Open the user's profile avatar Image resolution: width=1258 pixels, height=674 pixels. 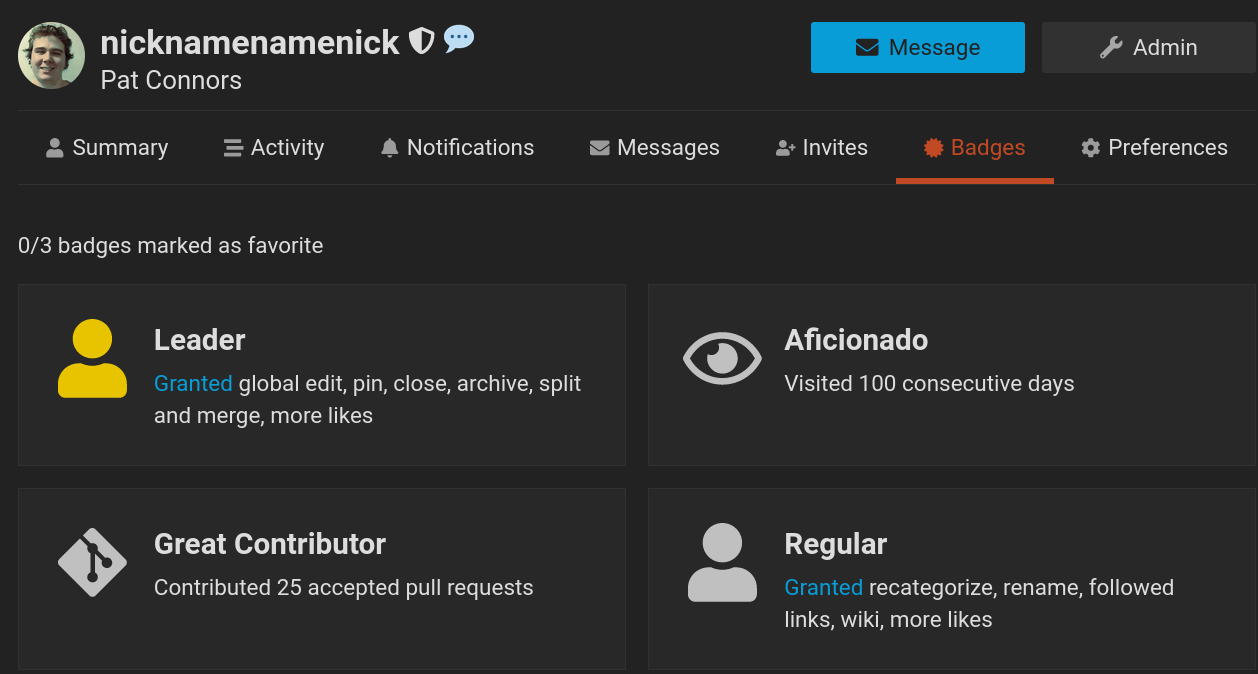pos(51,56)
